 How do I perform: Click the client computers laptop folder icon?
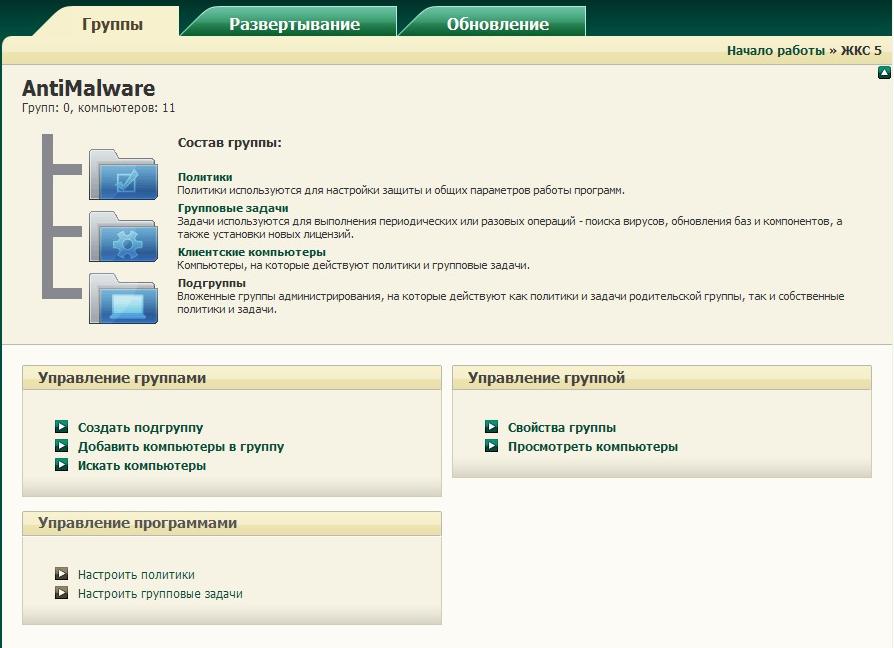click(123, 299)
